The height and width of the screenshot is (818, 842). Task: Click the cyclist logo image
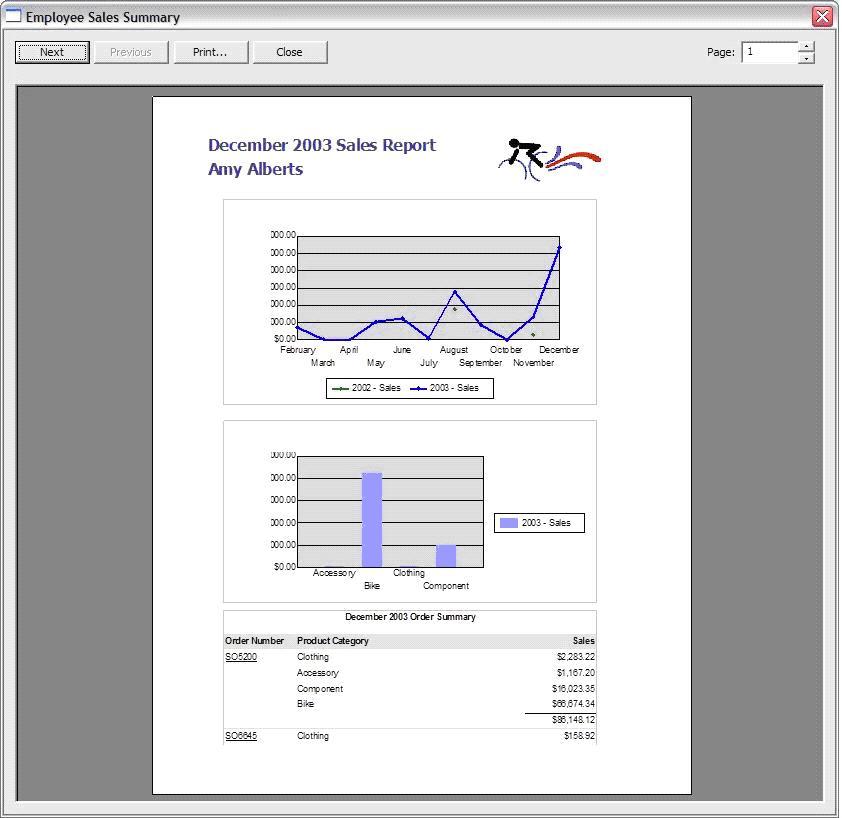[x=548, y=159]
